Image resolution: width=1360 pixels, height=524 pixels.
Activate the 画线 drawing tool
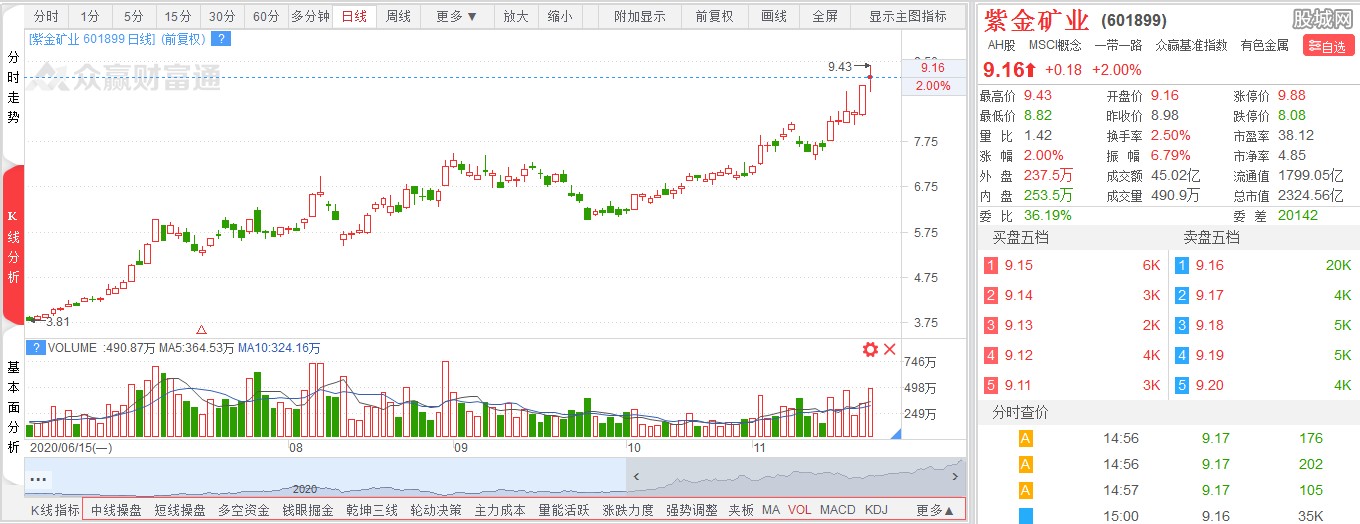tap(774, 16)
